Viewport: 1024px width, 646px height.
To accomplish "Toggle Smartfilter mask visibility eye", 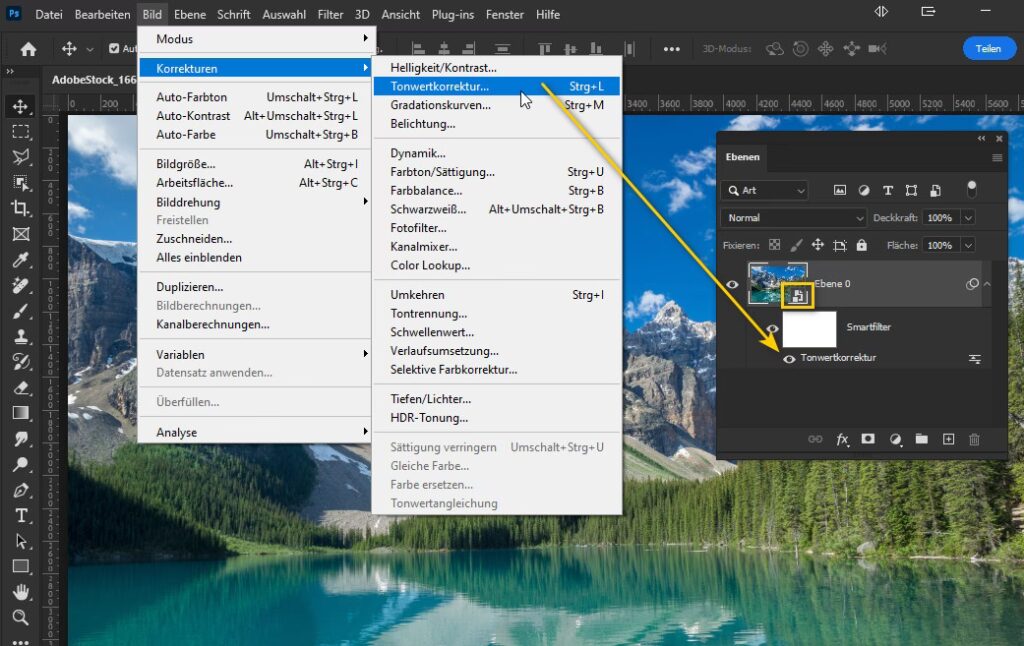I will (x=772, y=328).
